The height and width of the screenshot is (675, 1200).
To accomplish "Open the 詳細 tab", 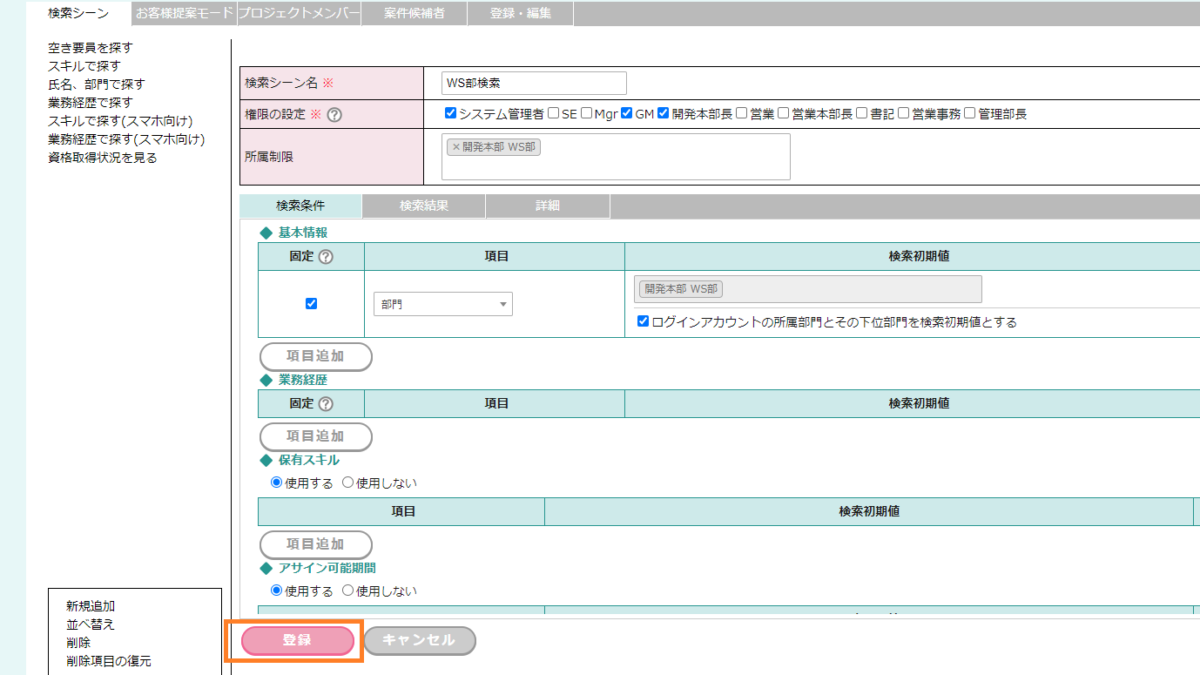I will [547, 206].
